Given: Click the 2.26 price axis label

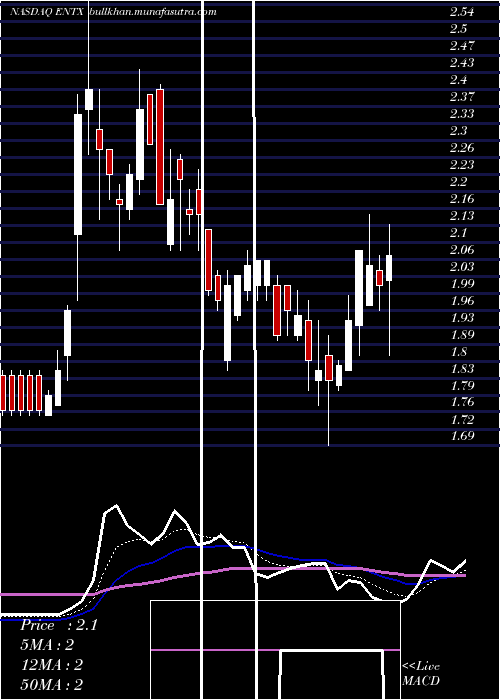Looking at the screenshot, I should point(462,148).
